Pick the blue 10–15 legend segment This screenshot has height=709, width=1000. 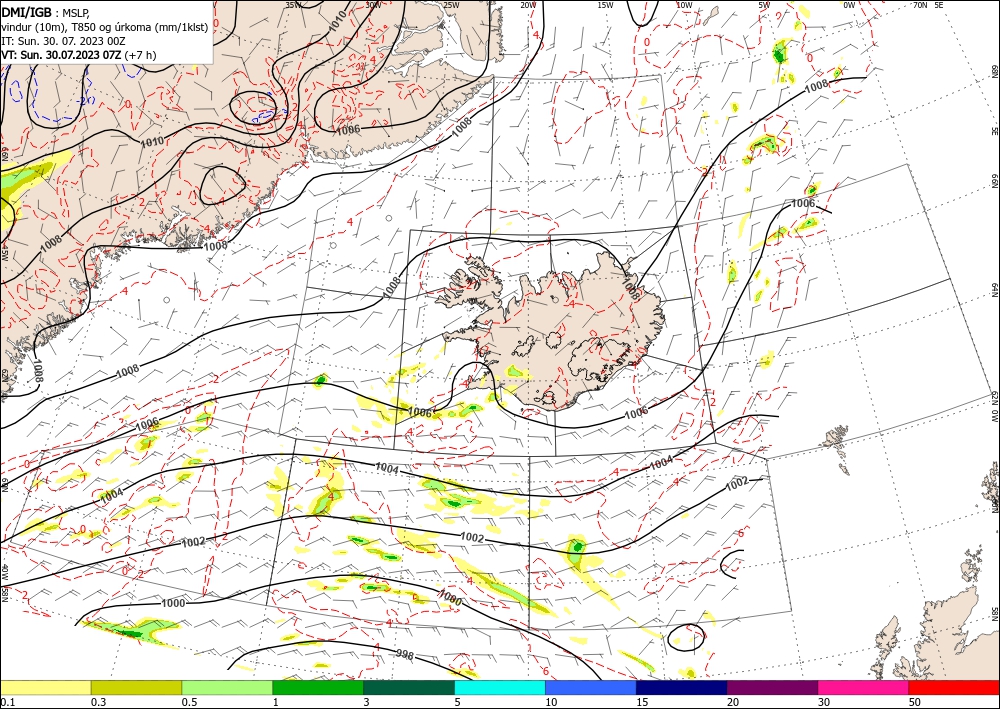coord(591,687)
